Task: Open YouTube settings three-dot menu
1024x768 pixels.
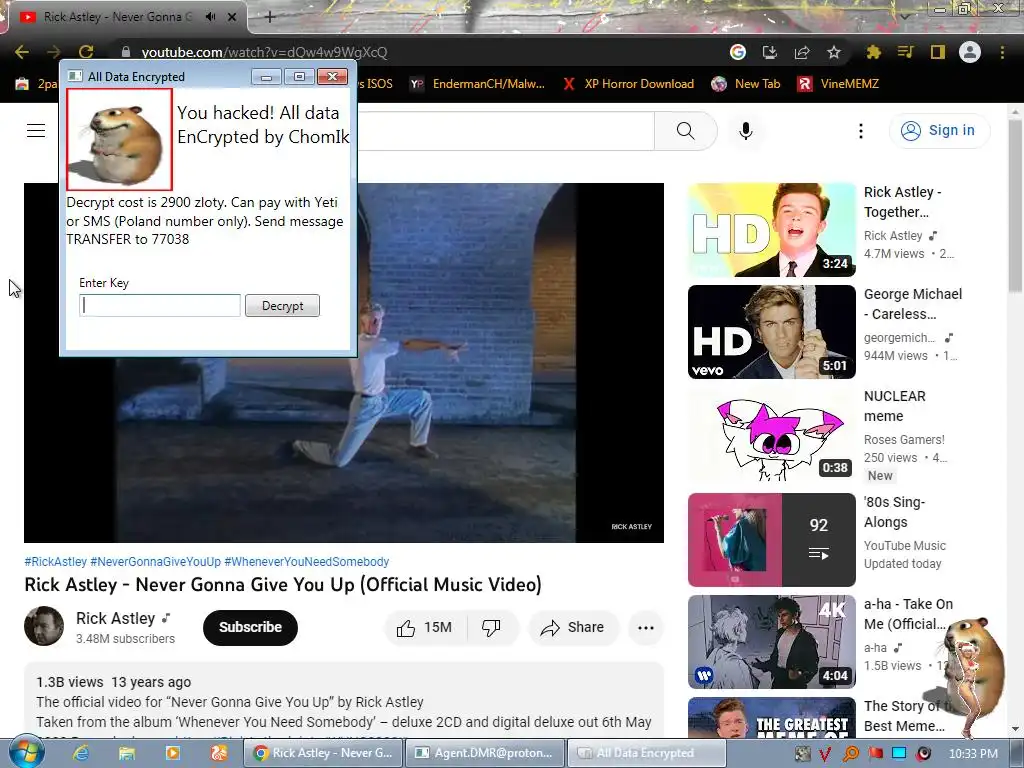Action: pyautogui.click(x=861, y=131)
